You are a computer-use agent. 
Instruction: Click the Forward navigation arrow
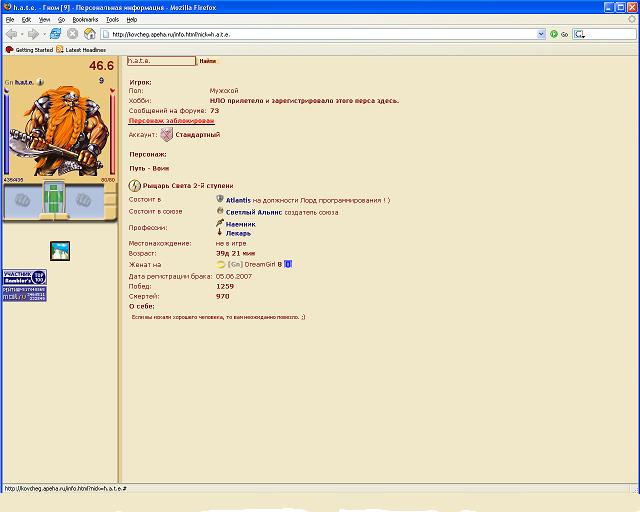click(33, 34)
